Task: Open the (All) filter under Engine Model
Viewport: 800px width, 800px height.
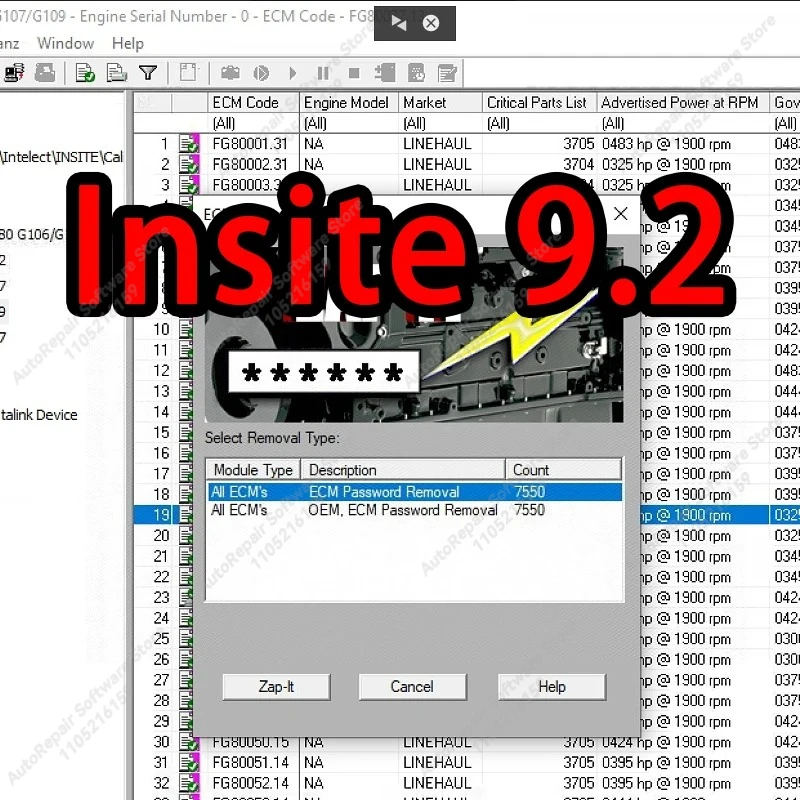Action: point(349,123)
